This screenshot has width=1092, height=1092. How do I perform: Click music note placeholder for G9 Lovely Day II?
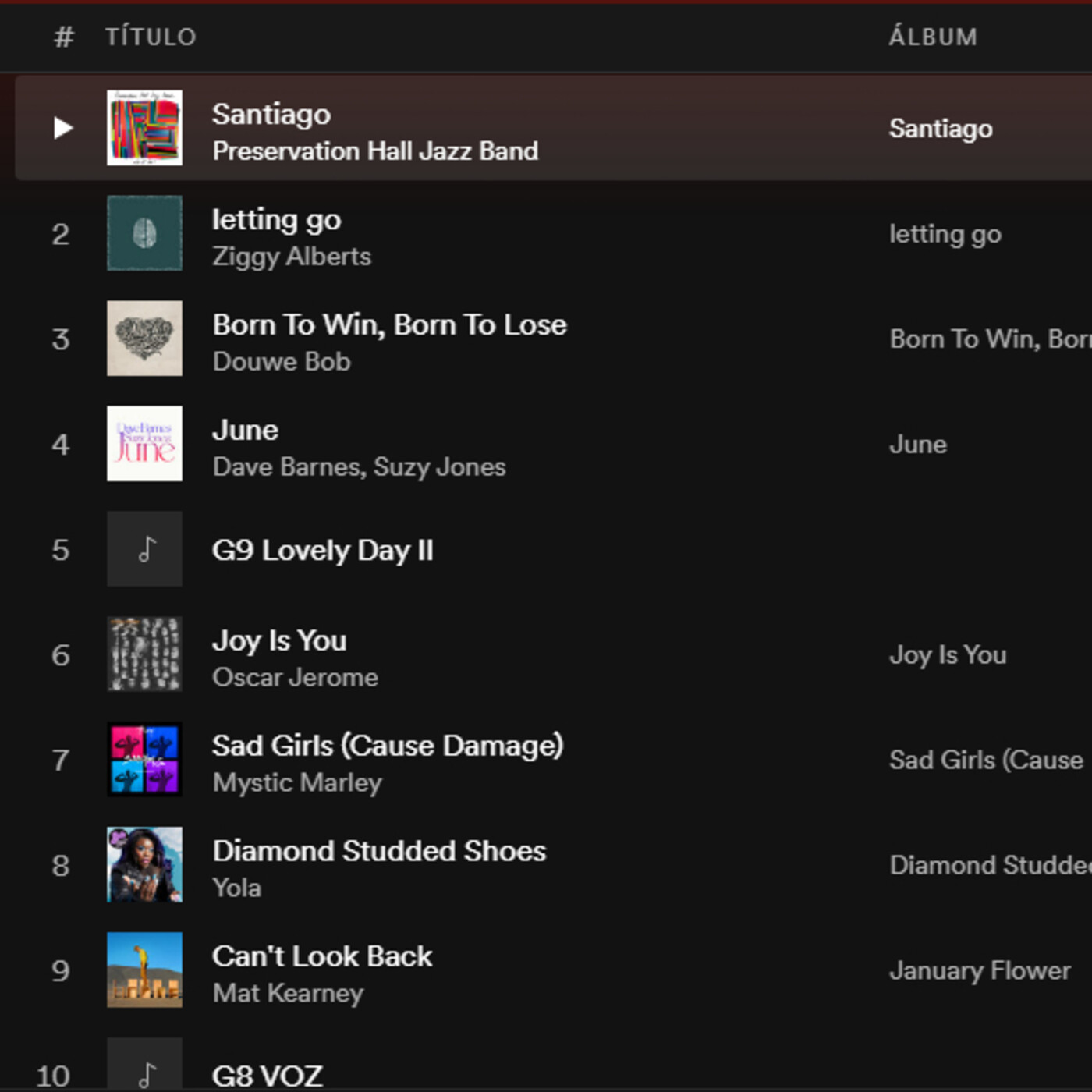point(144,548)
